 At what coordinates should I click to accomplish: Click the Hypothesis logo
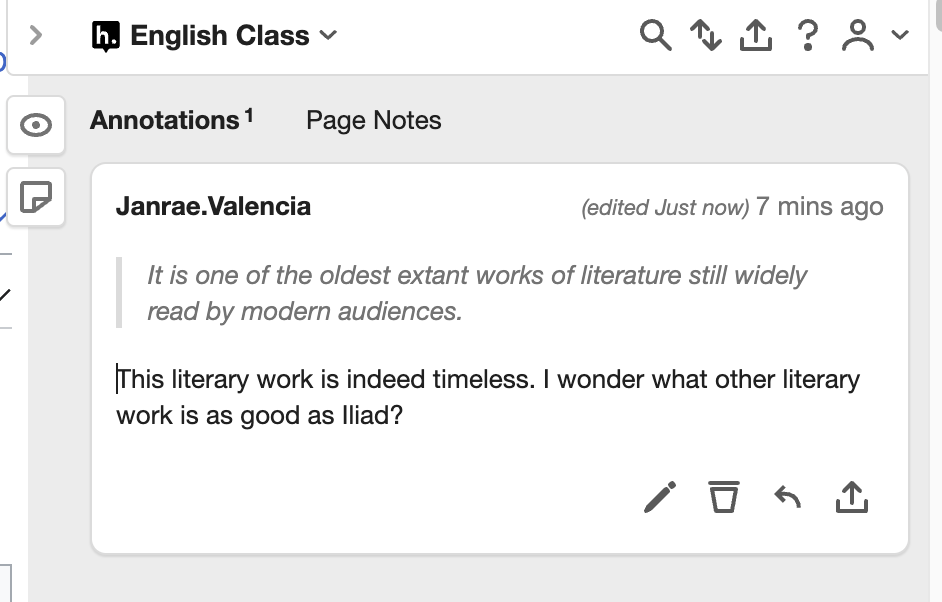click(x=110, y=35)
